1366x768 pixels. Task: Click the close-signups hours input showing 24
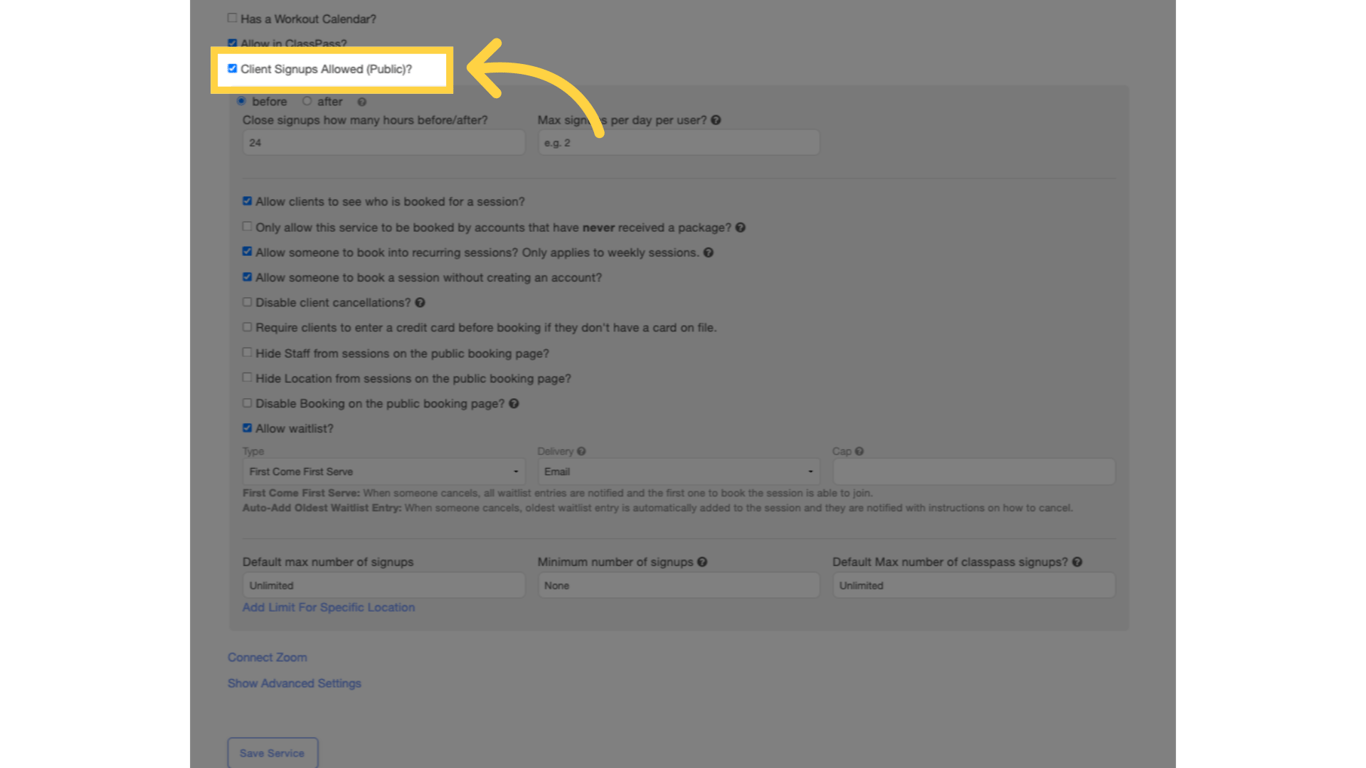[383, 142]
